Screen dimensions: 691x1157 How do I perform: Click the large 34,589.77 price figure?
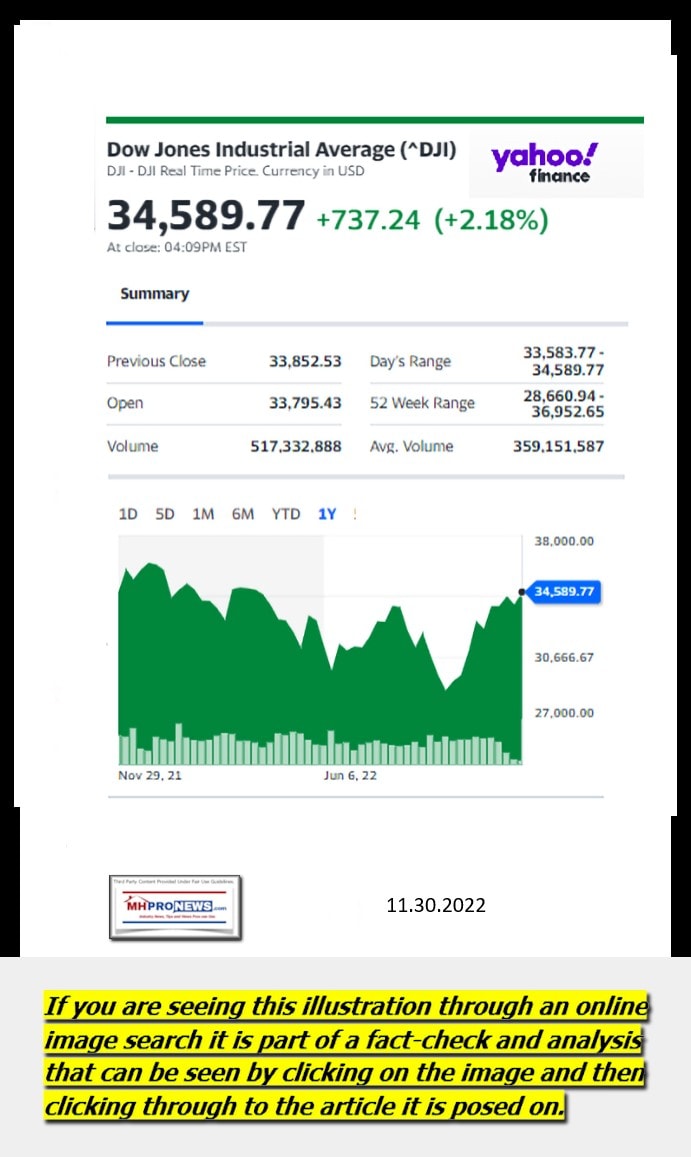pyautogui.click(x=205, y=215)
